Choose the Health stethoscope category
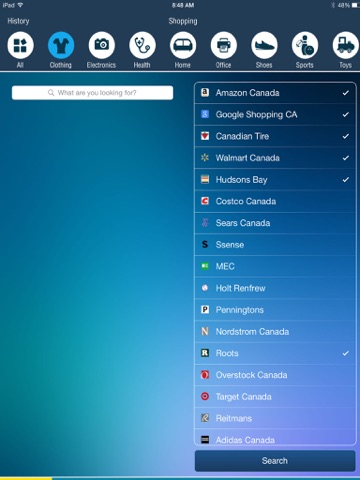The width and height of the screenshot is (360, 480). [x=142, y=45]
